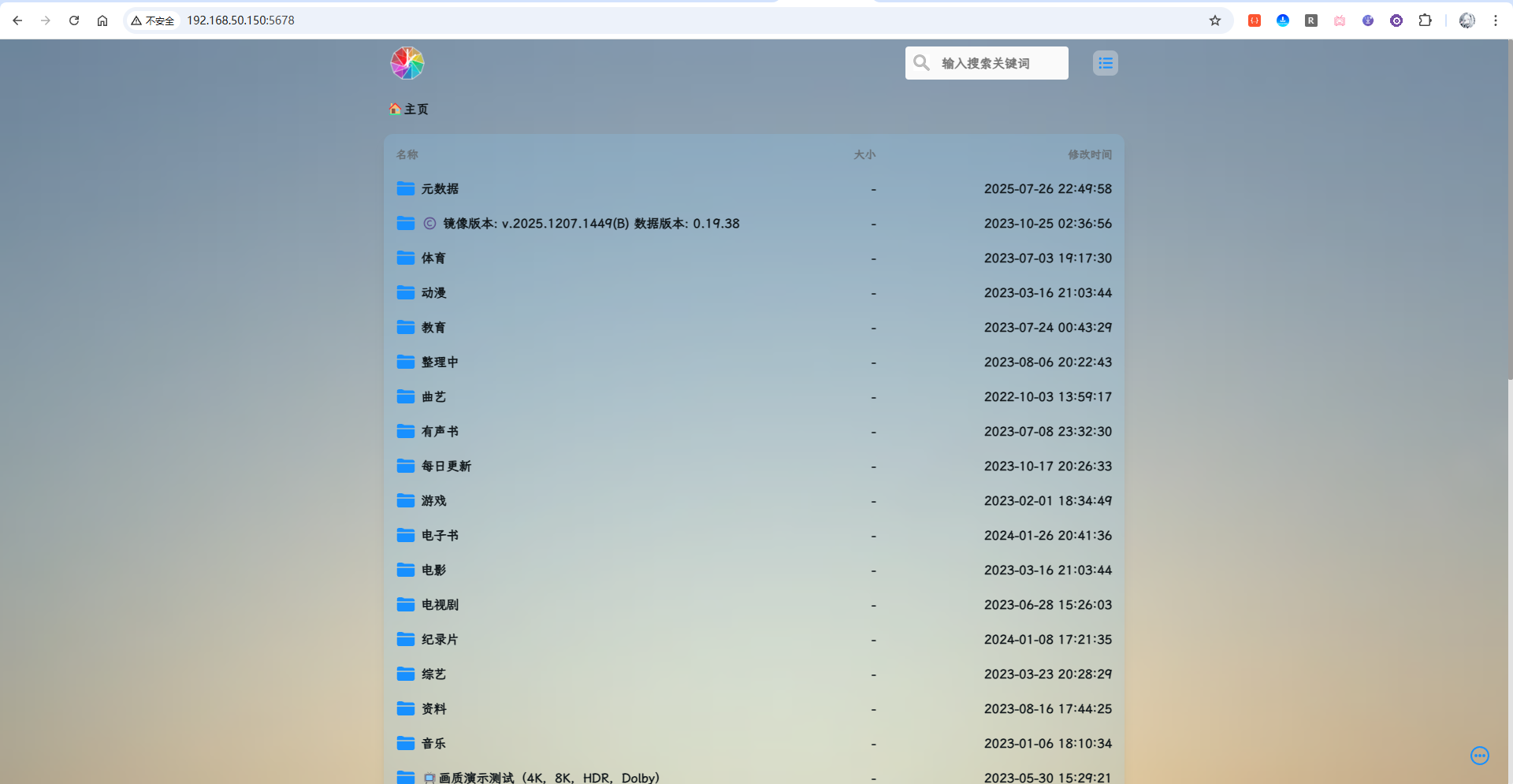Open the Chrome three-dot menu
The height and width of the screenshot is (784, 1513).
click(1495, 20)
